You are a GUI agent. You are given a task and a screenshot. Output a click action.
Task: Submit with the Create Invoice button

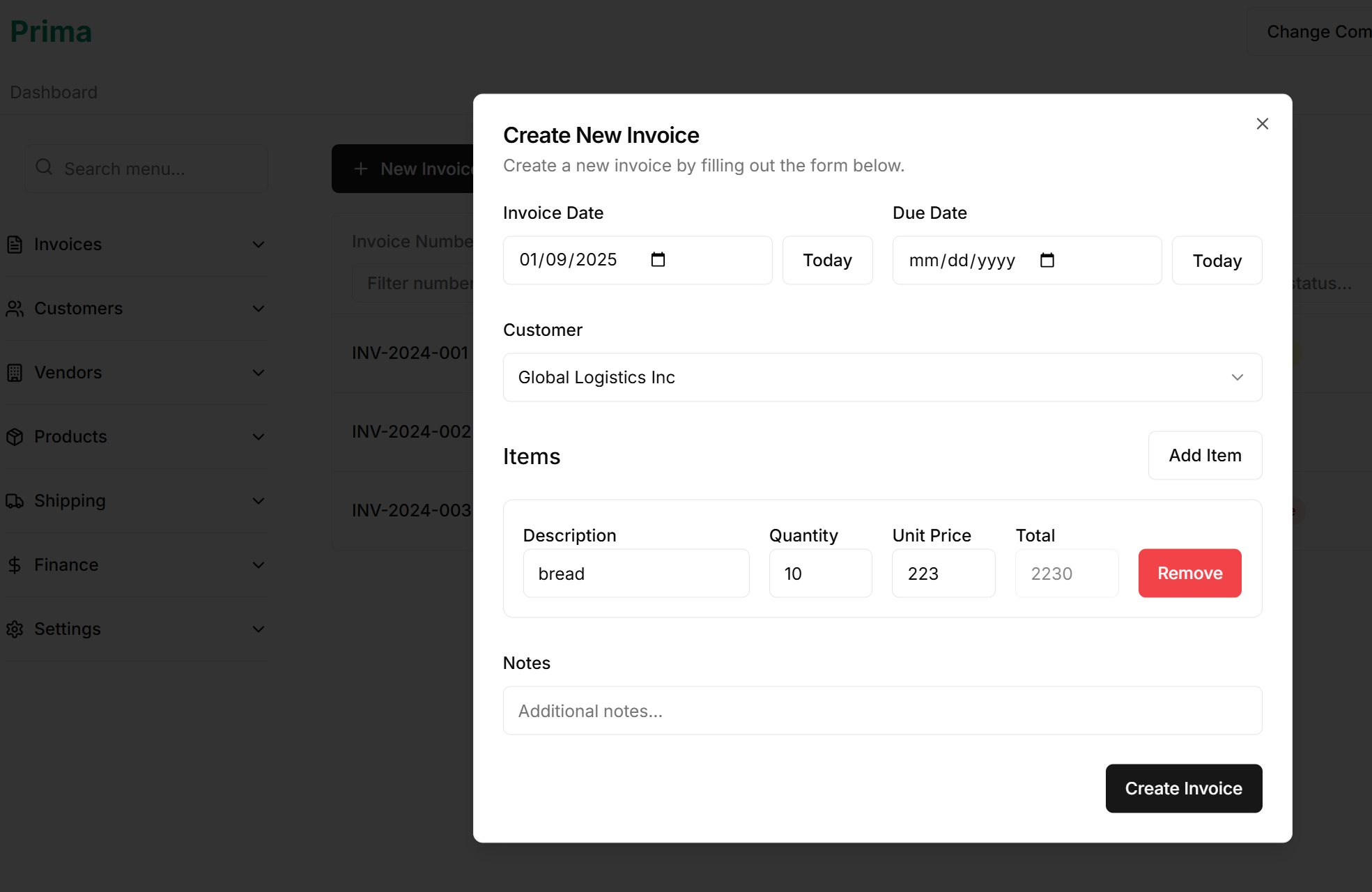pos(1183,788)
